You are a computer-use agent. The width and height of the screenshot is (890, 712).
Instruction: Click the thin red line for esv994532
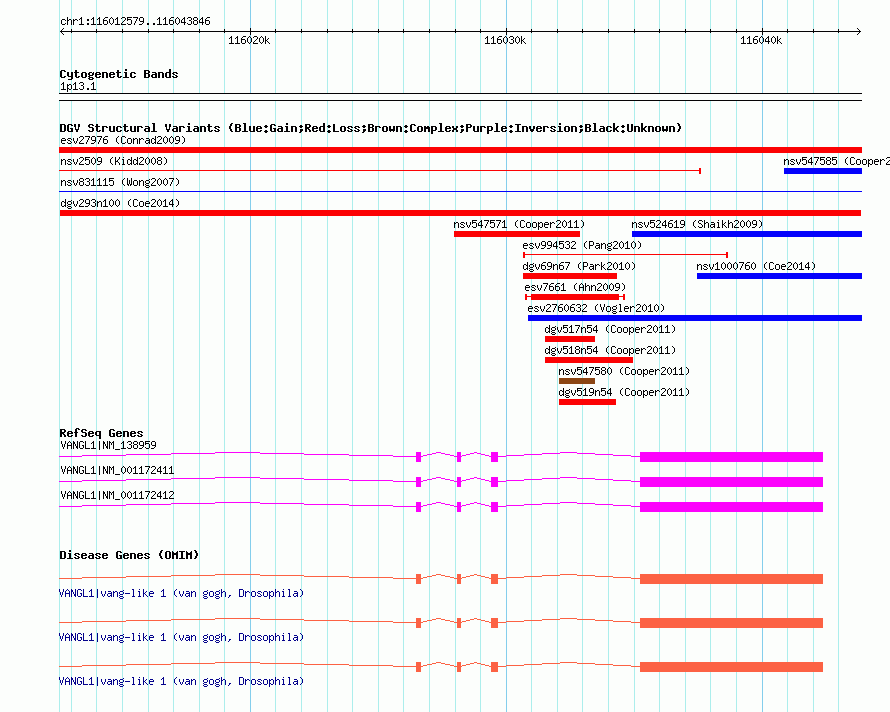625,255
